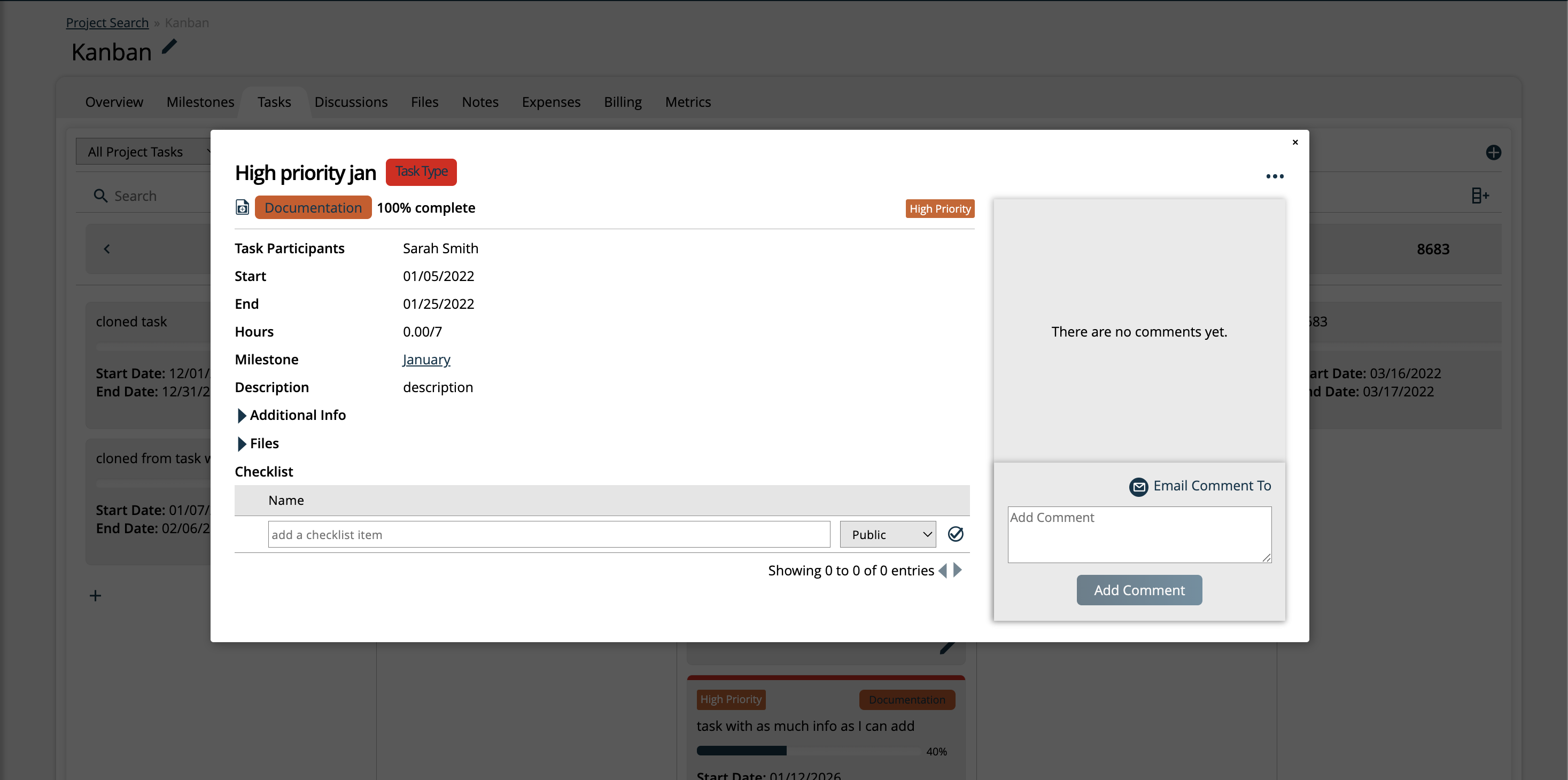Click the envelope icon next to Email Comment To
This screenshot has height=780, width=1568.
(x=1139, y=487)
